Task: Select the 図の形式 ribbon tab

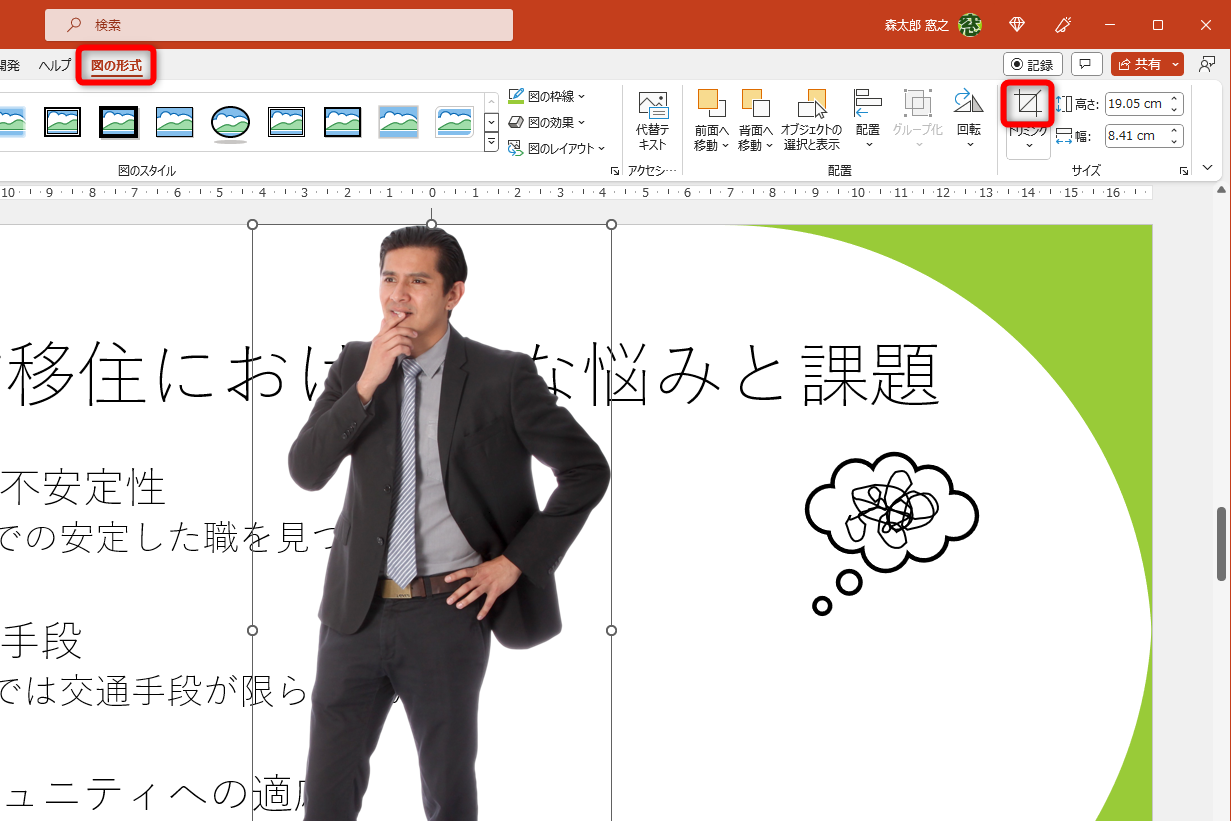Action: tap(116, 63)
